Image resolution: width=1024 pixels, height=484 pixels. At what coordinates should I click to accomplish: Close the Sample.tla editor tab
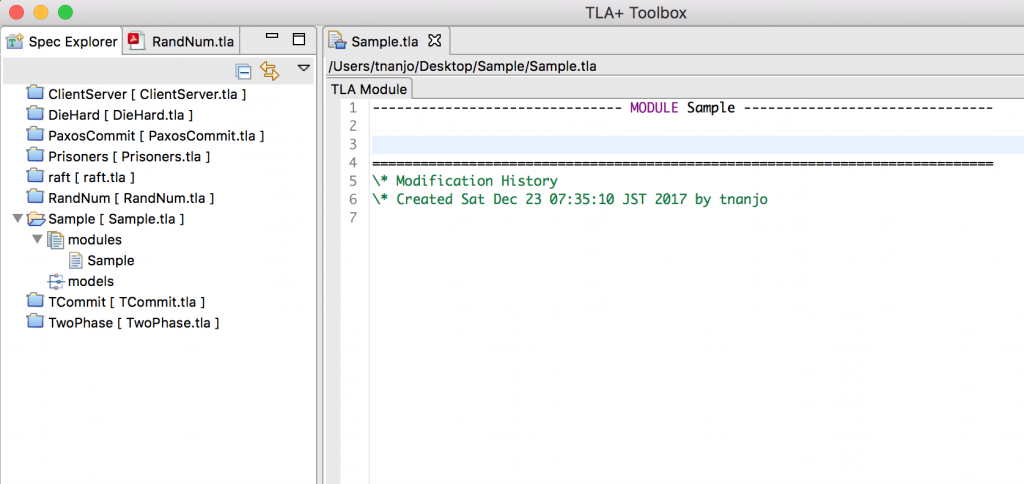435,40
